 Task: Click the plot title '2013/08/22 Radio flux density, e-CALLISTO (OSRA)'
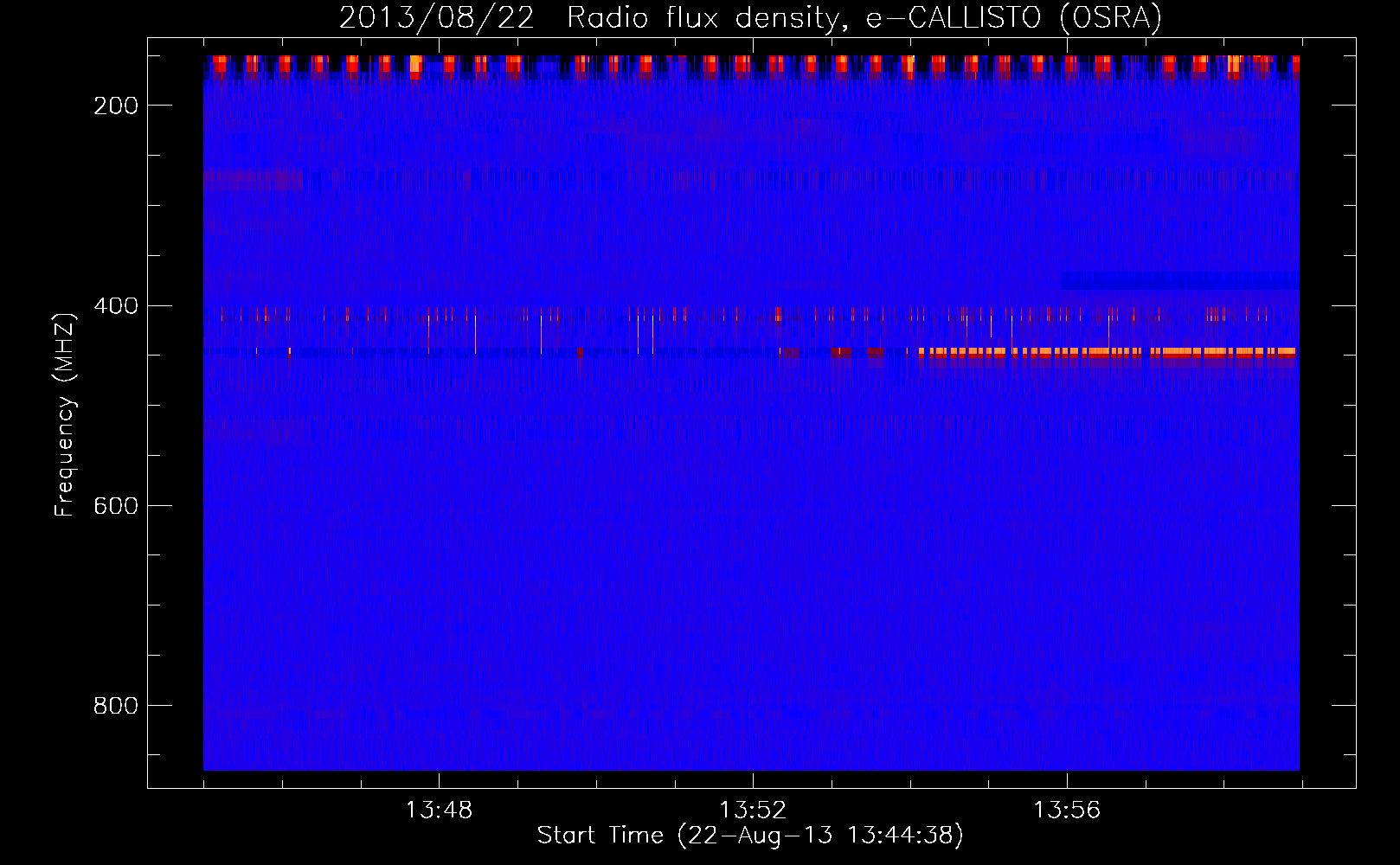[x=750, y=17]
